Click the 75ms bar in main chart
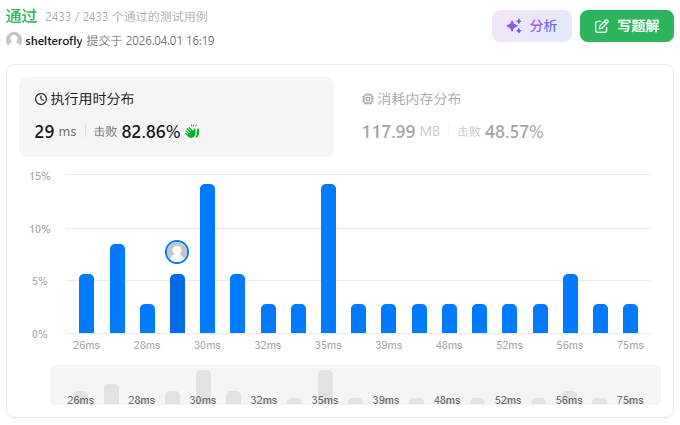This screenshot has width=680, height=425. point(630,318)
